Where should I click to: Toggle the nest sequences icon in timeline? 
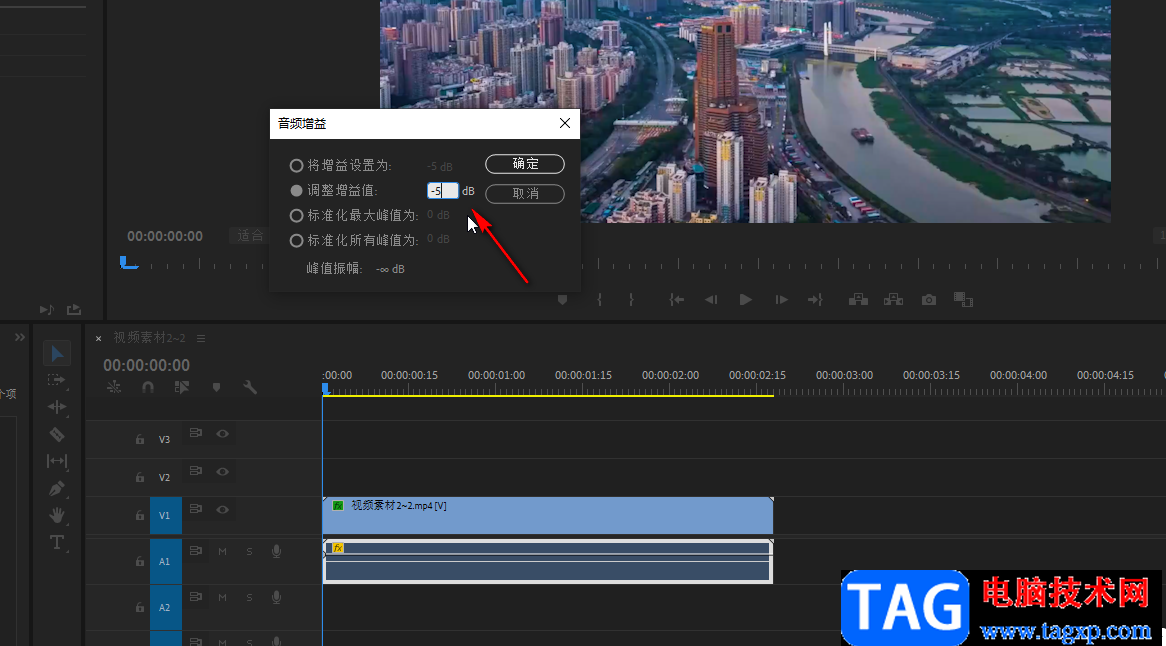(114, 387)
